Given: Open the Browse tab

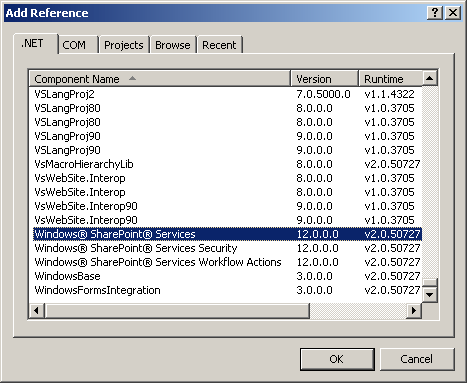Looking at the screenshot, I should pos(173,45).
